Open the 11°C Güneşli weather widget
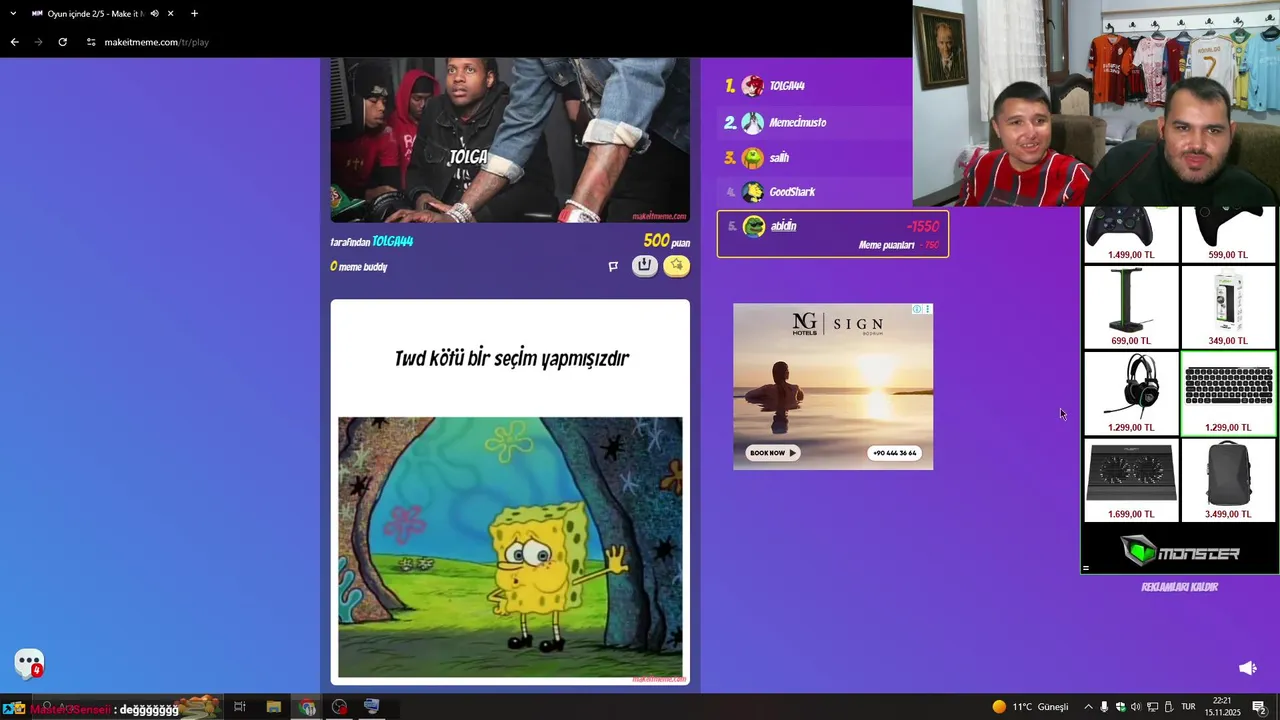 (1030, 707)
